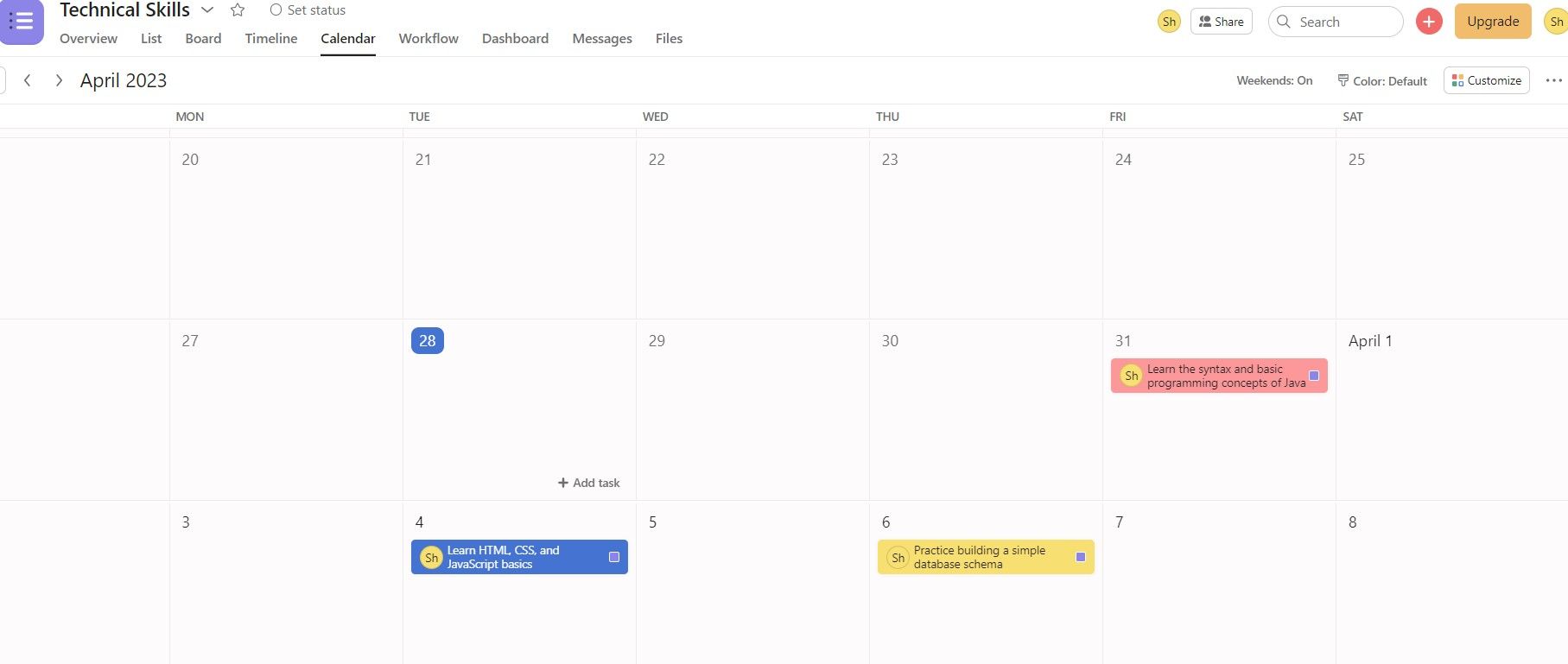
Task: Click Sh assignee avatar on HTML task
Action: coord(431,558)
